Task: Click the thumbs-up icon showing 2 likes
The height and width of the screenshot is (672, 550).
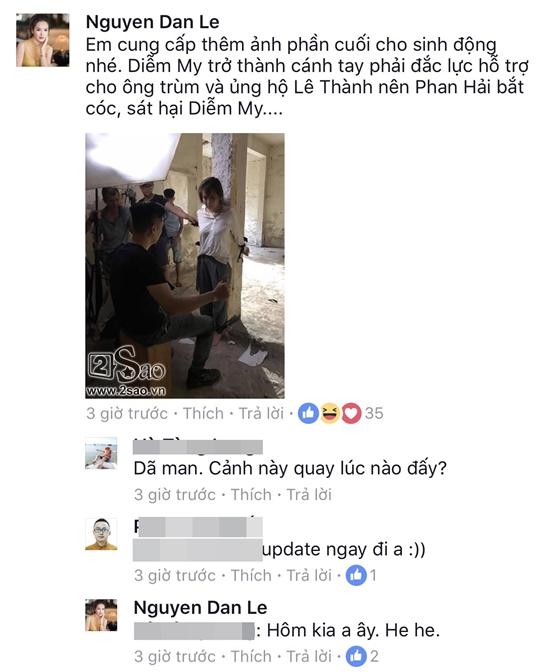Action: [356, 656]
